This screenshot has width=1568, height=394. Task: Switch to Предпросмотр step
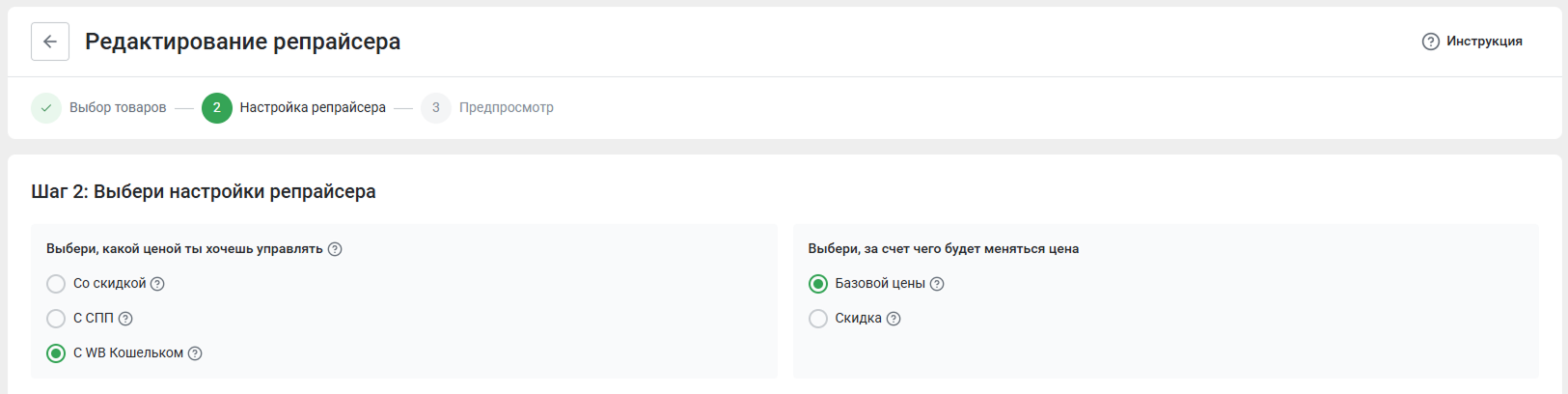(x=507, y=108)
